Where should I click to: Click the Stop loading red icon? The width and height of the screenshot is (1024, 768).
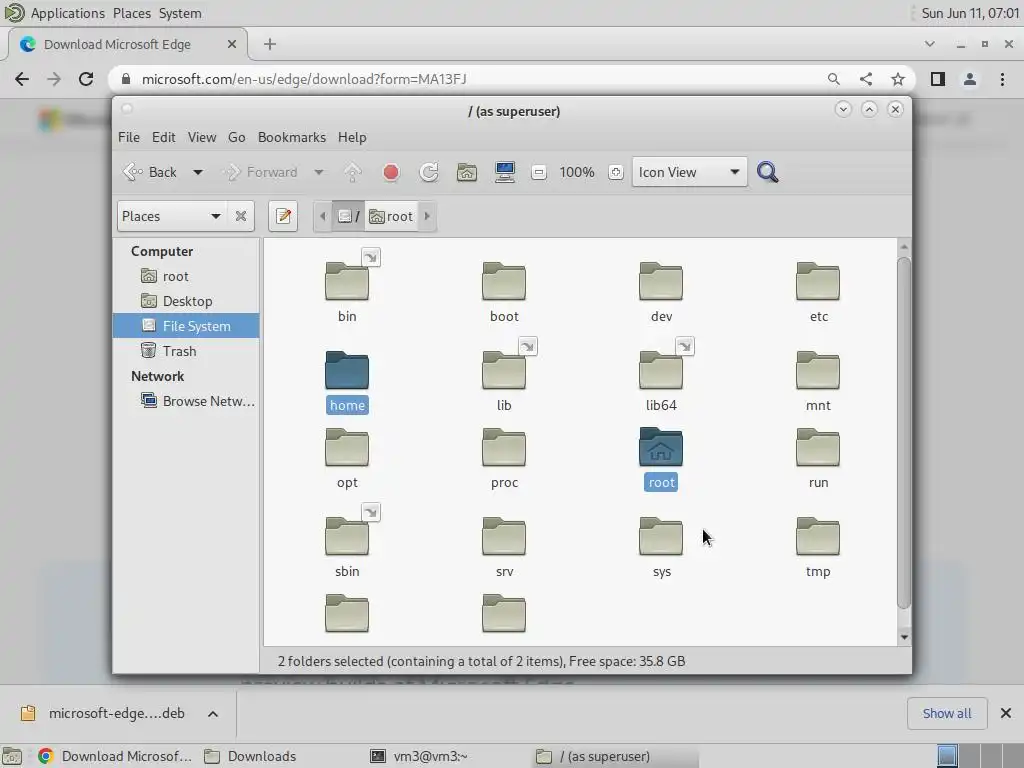tap(391, 172)
